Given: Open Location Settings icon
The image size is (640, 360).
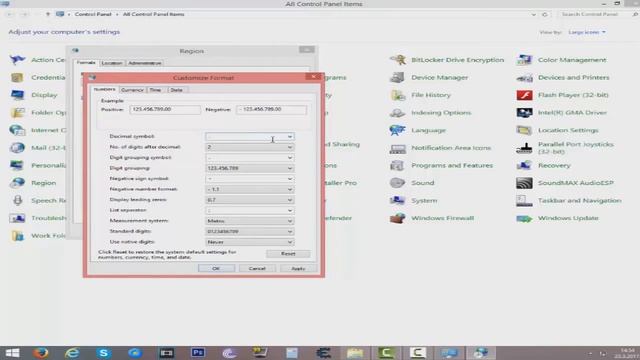Looking at the screenshot, I should [524, 130].
